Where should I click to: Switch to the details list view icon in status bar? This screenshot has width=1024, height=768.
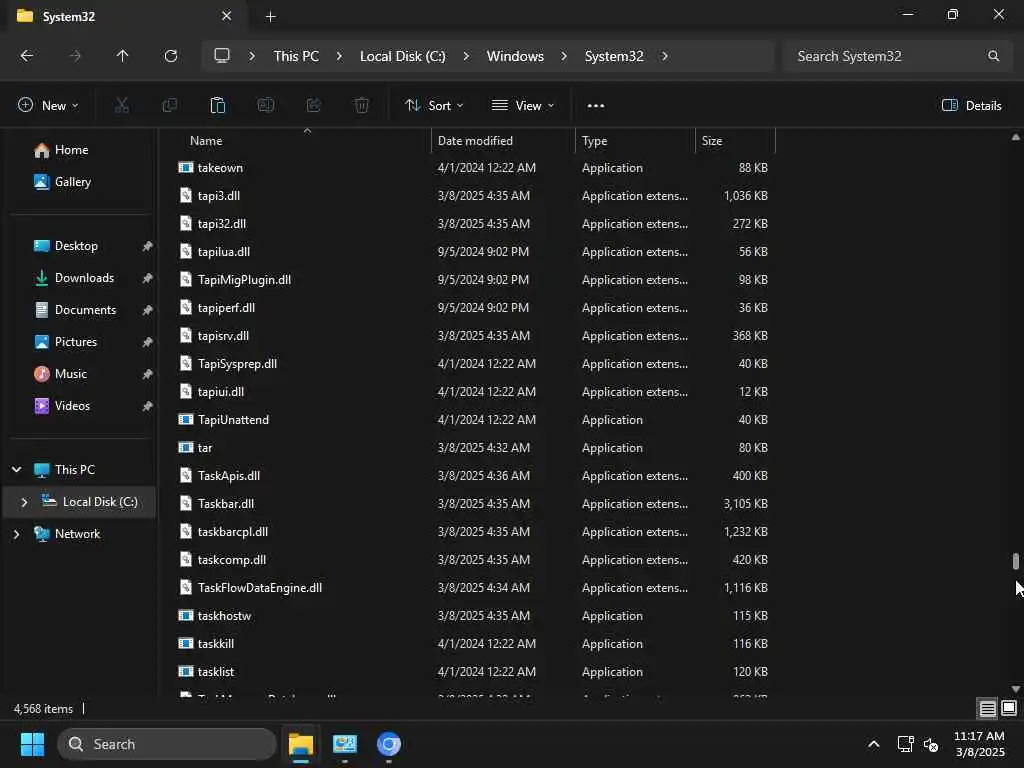pos(987,708)
